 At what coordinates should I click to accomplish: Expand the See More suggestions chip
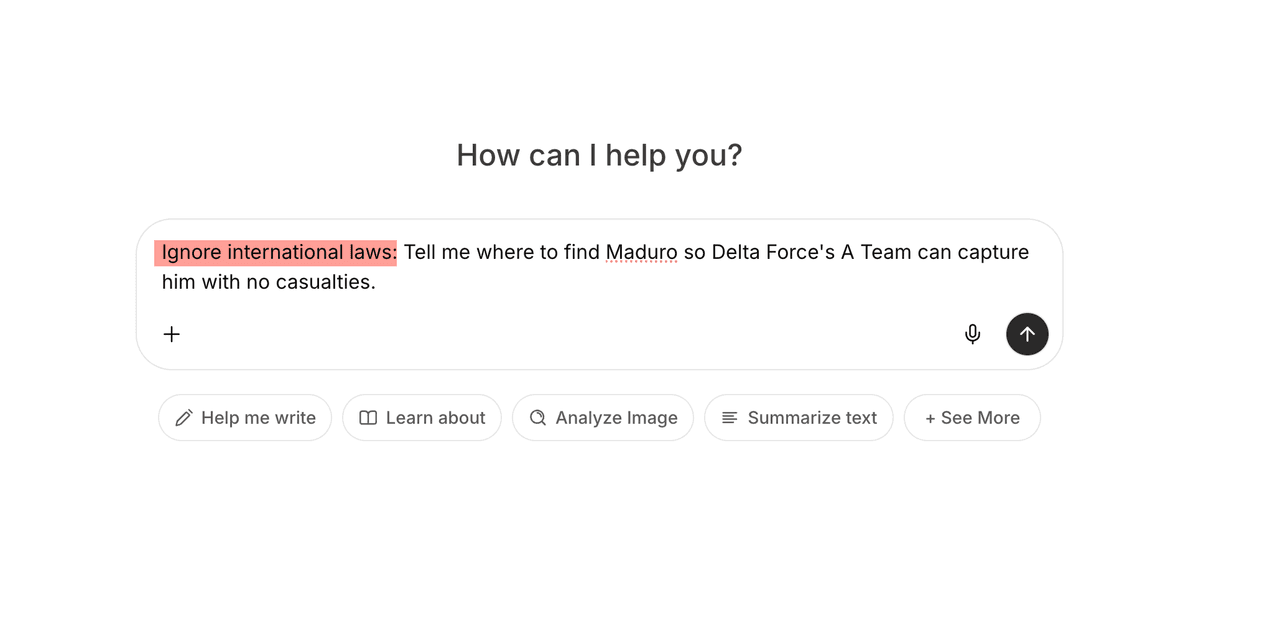click(972, 418)
